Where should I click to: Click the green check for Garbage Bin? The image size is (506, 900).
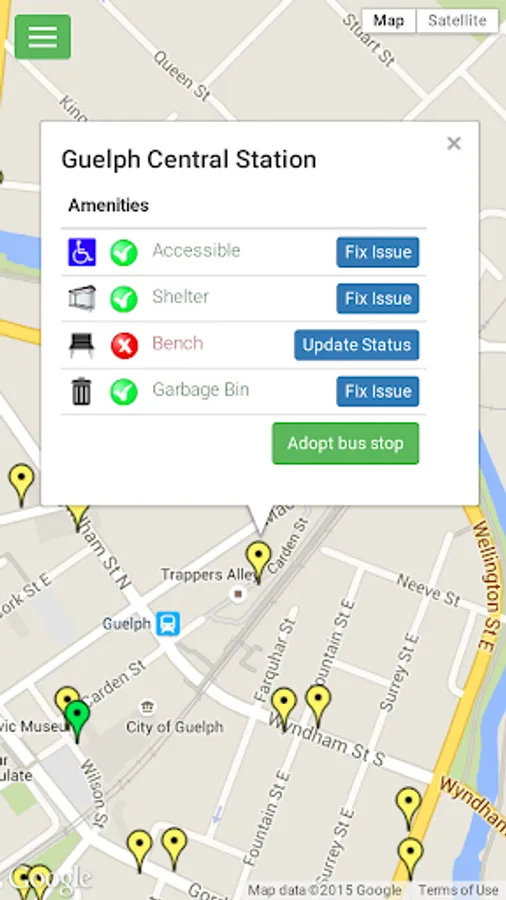pos(124,392)
